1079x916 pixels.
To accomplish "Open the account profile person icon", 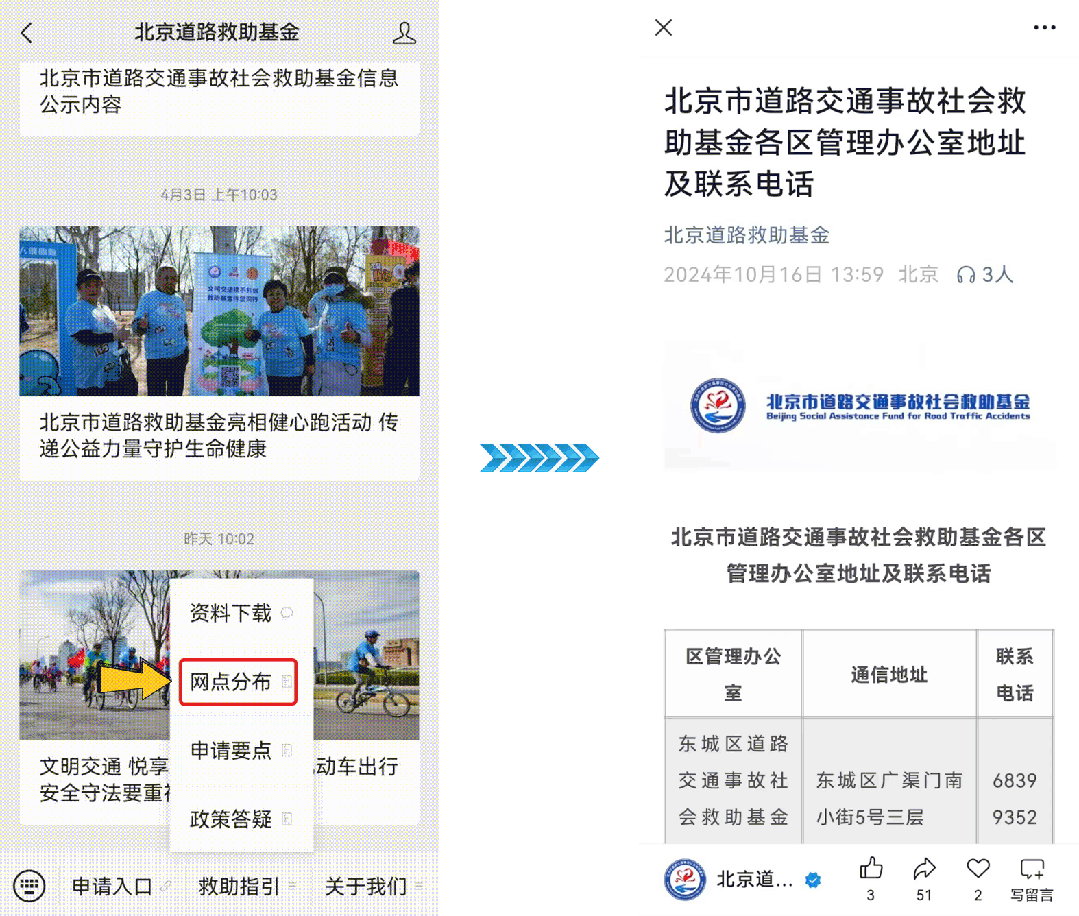I will [404, 33].
